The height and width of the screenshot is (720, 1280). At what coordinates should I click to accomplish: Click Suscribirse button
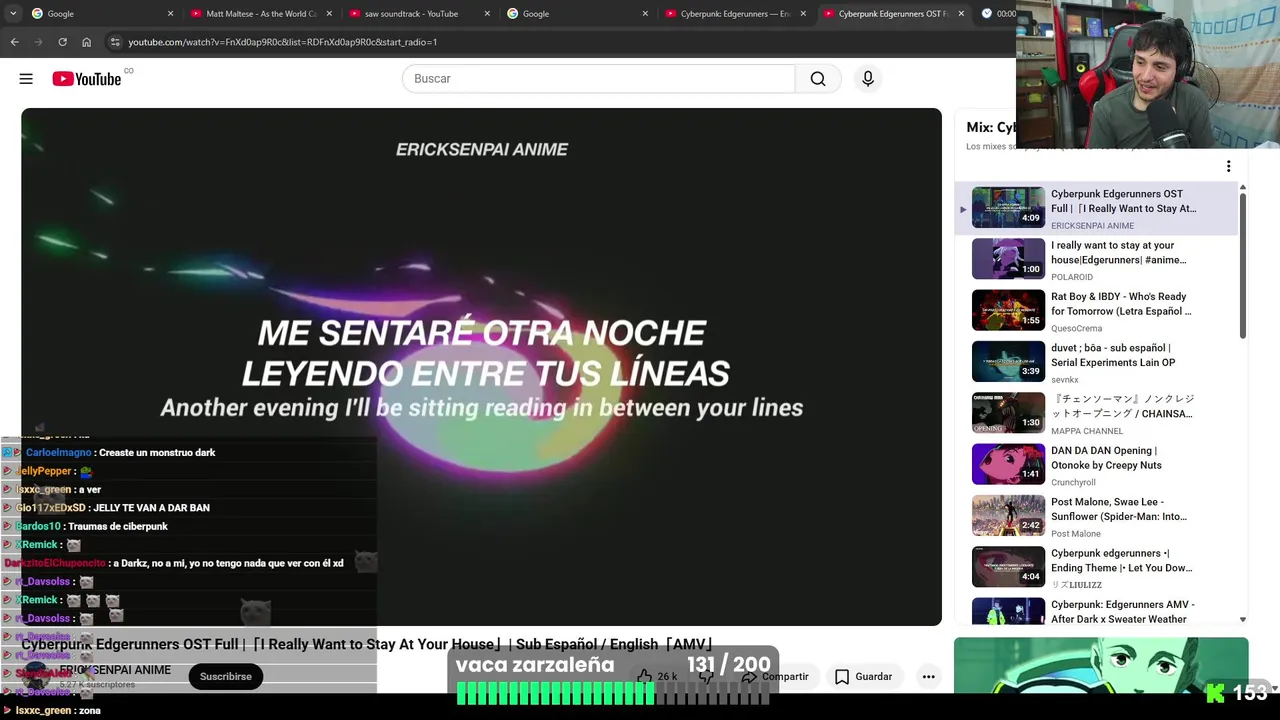[x=226, y=677]
